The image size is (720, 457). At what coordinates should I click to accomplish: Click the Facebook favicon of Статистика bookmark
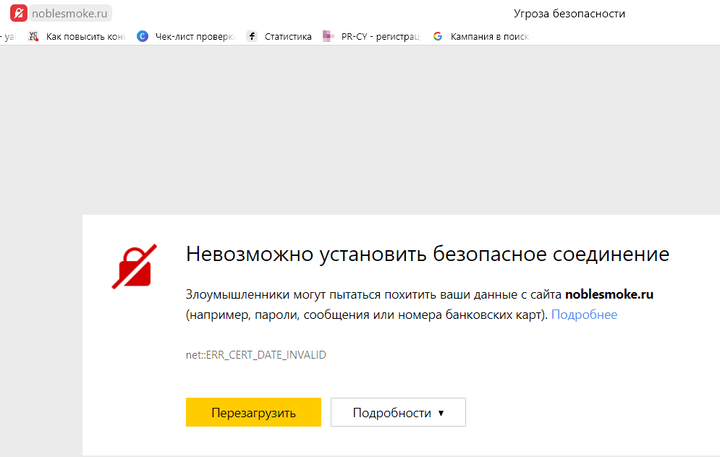[x=252, y=36]
